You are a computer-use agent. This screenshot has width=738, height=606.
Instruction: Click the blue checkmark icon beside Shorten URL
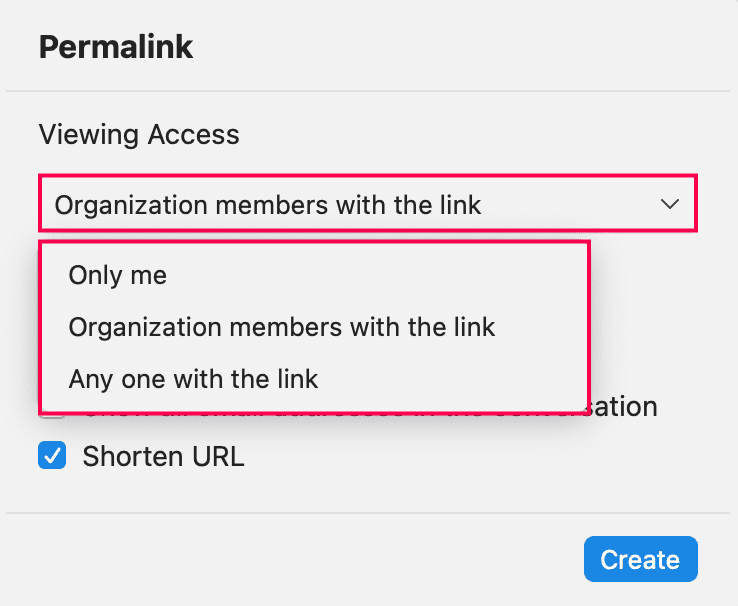52,457
